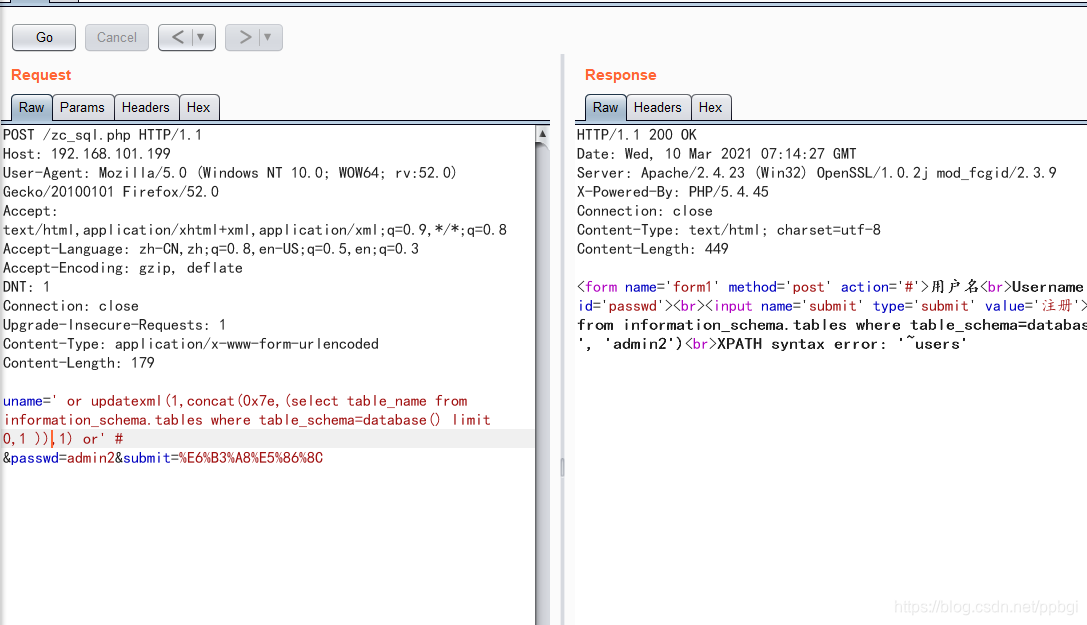Click the response Date header line

click(716, 154)
